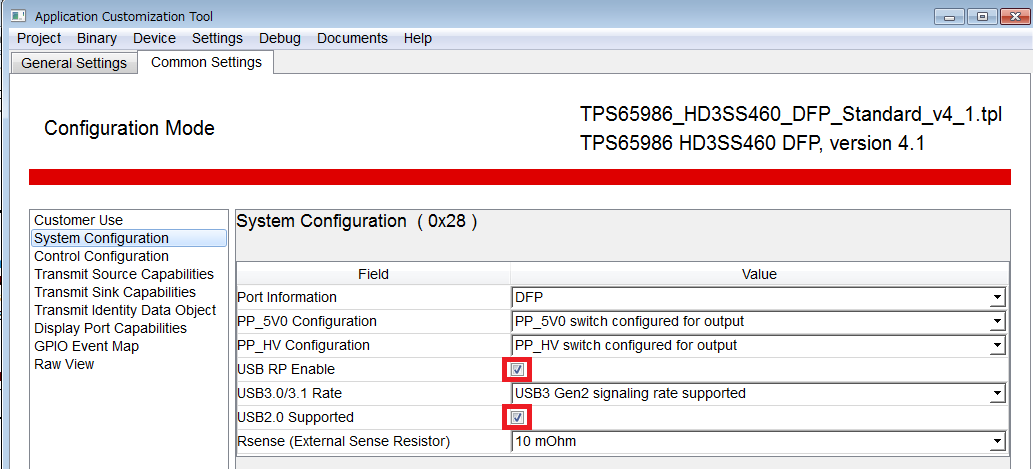Click the PP_5V0 Configuration field label

[307, 321]
